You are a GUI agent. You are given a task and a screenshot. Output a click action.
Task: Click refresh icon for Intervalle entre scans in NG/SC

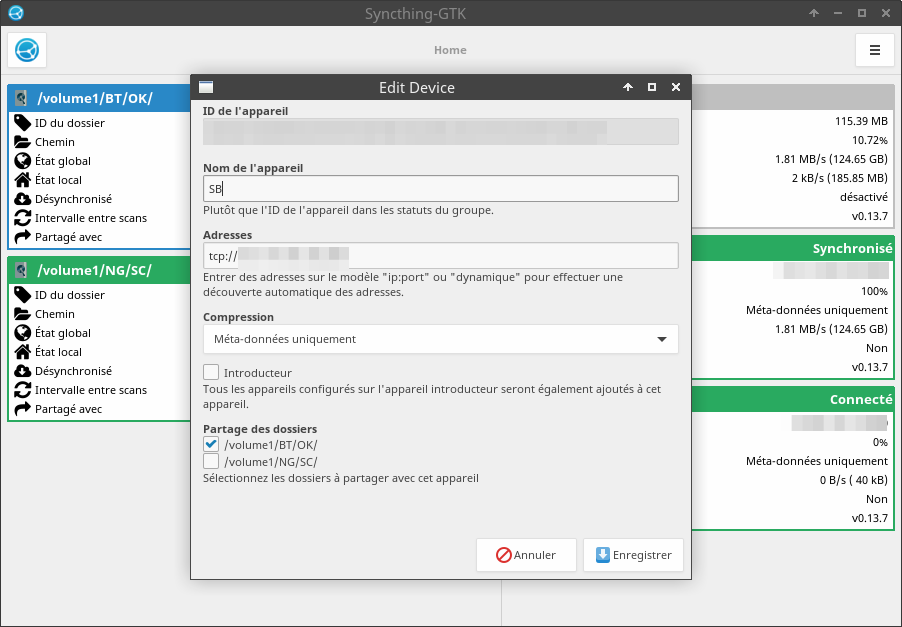point(22,389)
